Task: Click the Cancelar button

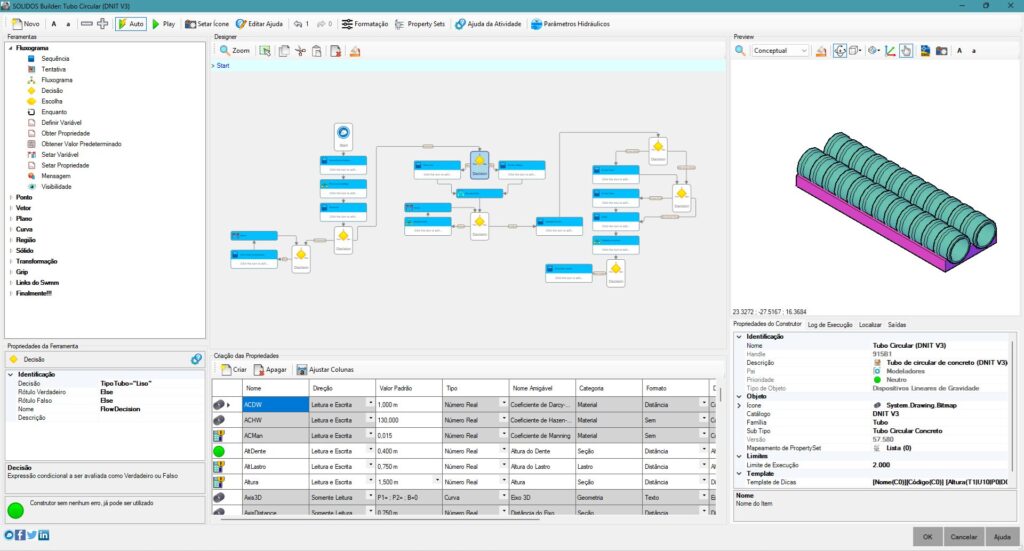Action: click(x=963, y=537)
